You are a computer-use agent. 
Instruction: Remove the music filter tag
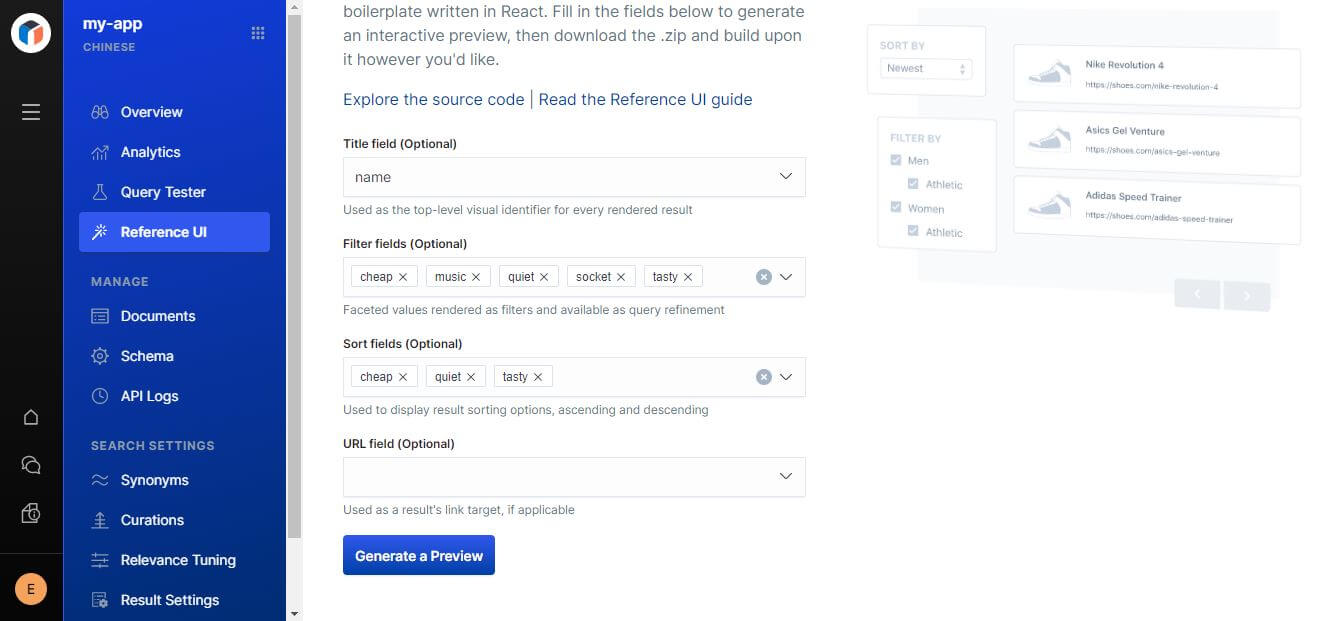pyautogui.click(x=476, y=277)
